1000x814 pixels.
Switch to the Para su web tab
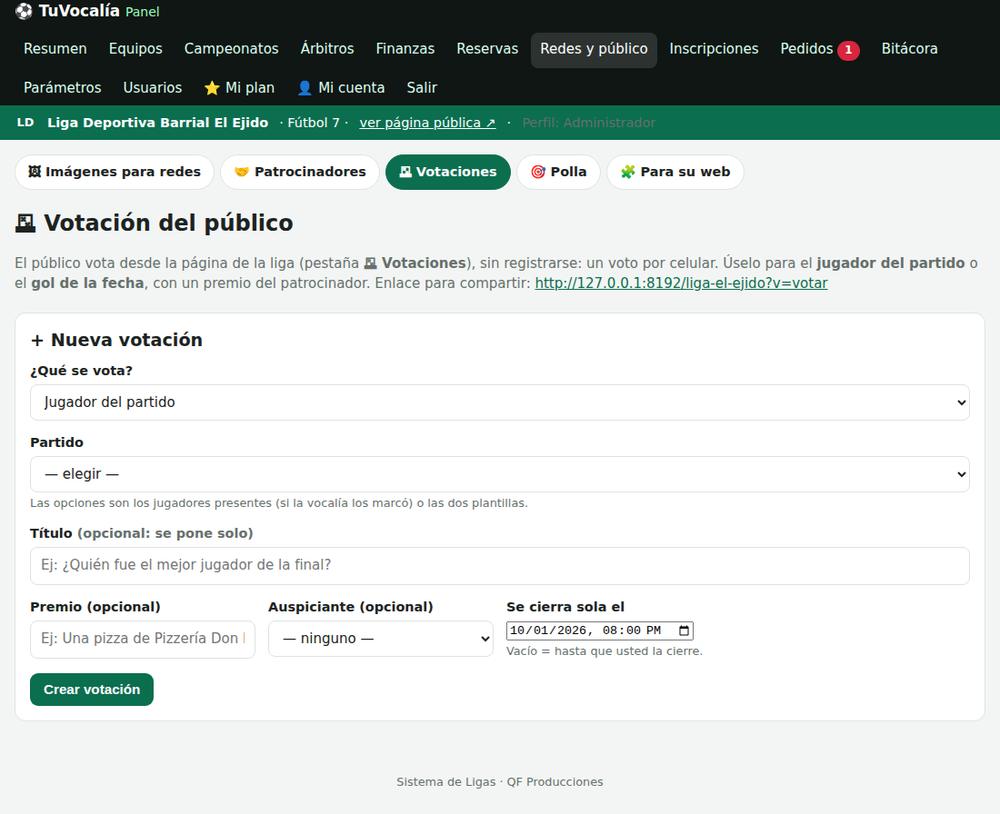pyautogui.click(x=675, y=172)
